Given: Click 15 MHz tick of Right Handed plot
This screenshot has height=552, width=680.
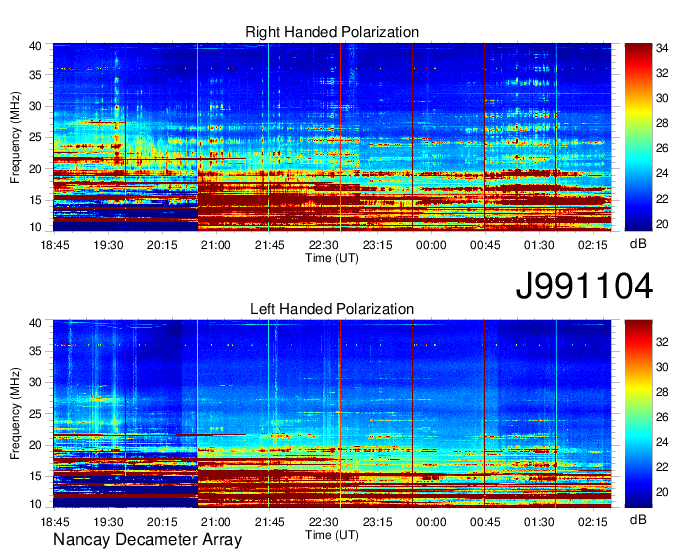Looking at the screenshot, I should pos(35,200).
